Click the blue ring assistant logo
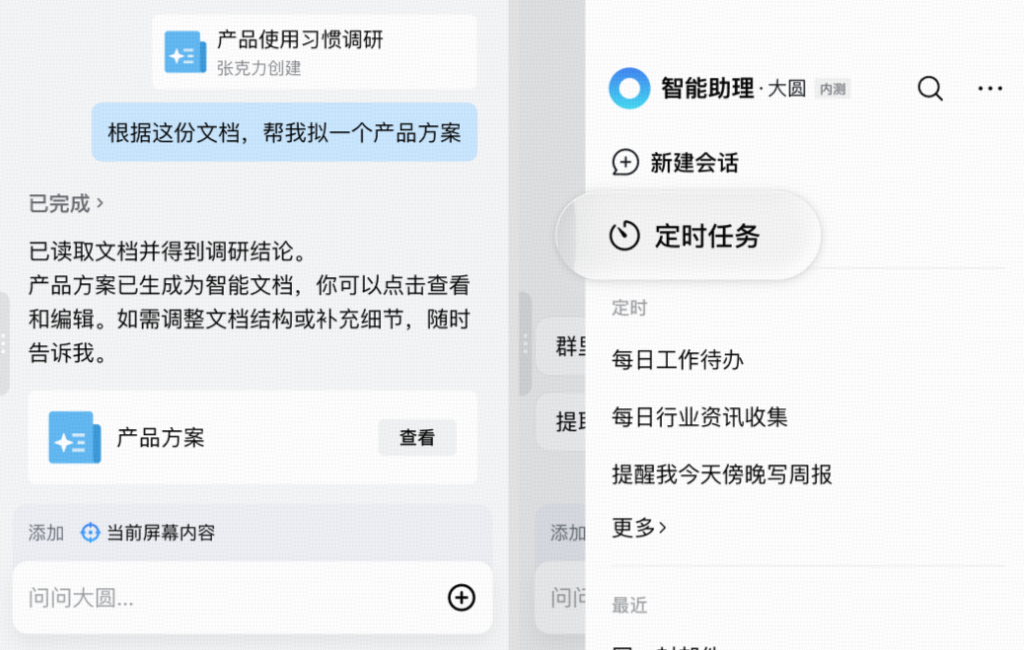This screenshot has width=1024, height=650. [x=630, y=88]
